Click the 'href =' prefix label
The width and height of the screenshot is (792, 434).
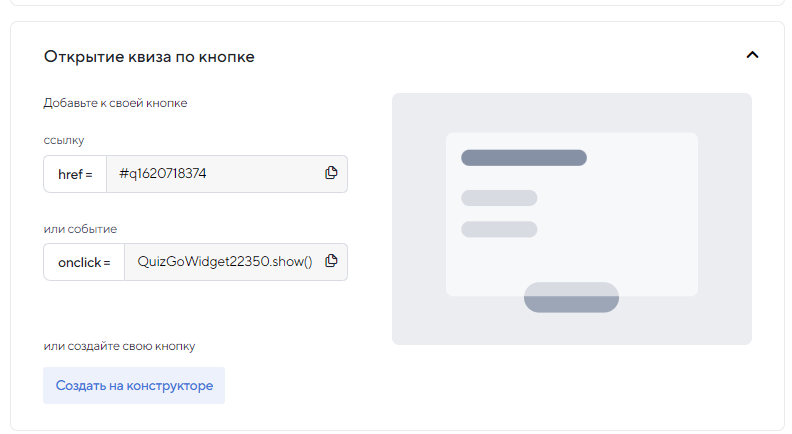pos(75,174)
